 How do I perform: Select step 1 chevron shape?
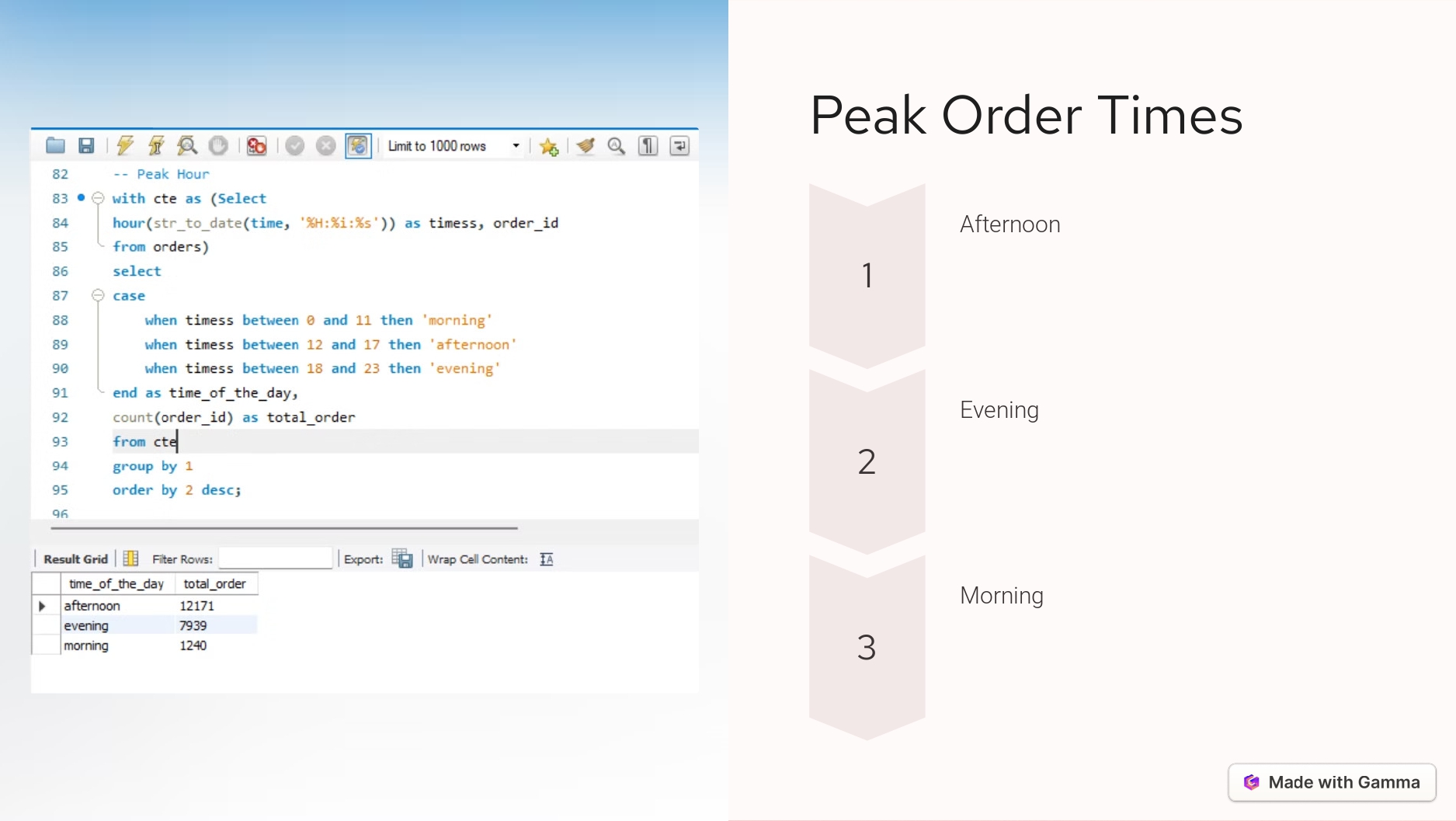tap(867, 276)
